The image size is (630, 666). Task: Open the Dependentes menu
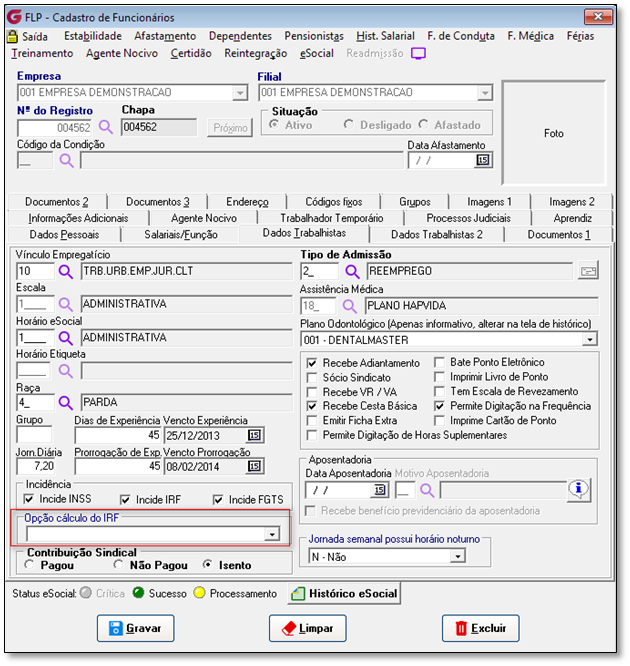click(x=240, y=36)
